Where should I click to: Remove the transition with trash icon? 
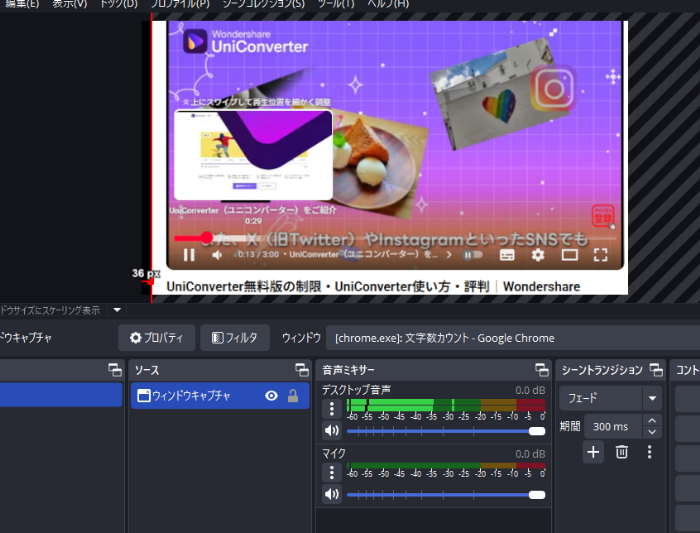point(621,452)
